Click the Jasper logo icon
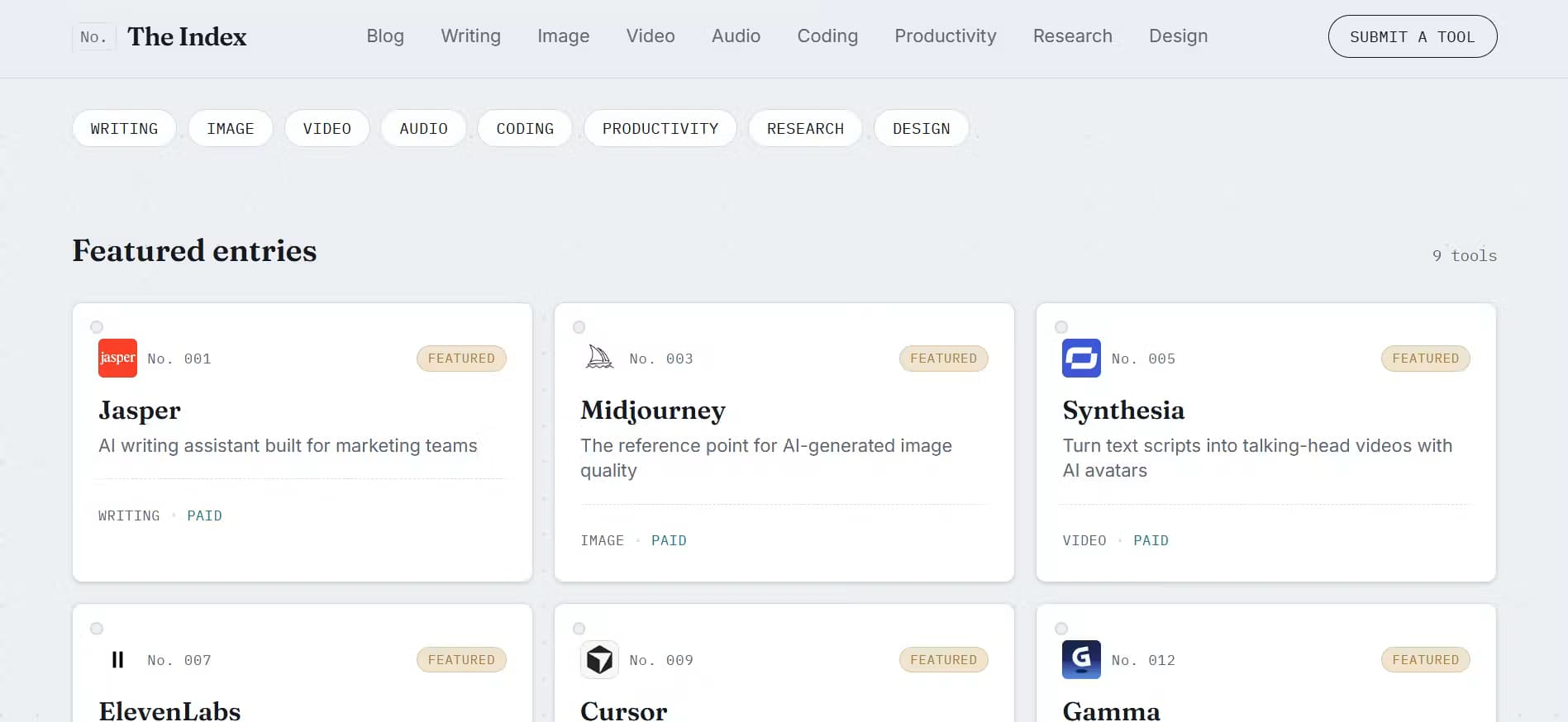 point(117,359)
